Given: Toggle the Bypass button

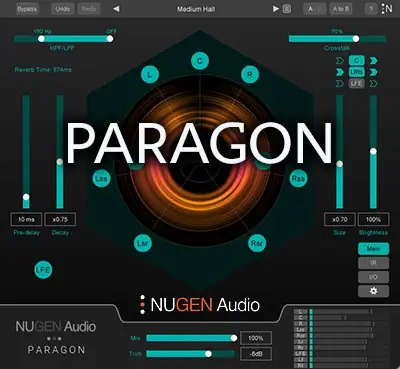Looking at the screenshot, I should click(x=27, y=9).
